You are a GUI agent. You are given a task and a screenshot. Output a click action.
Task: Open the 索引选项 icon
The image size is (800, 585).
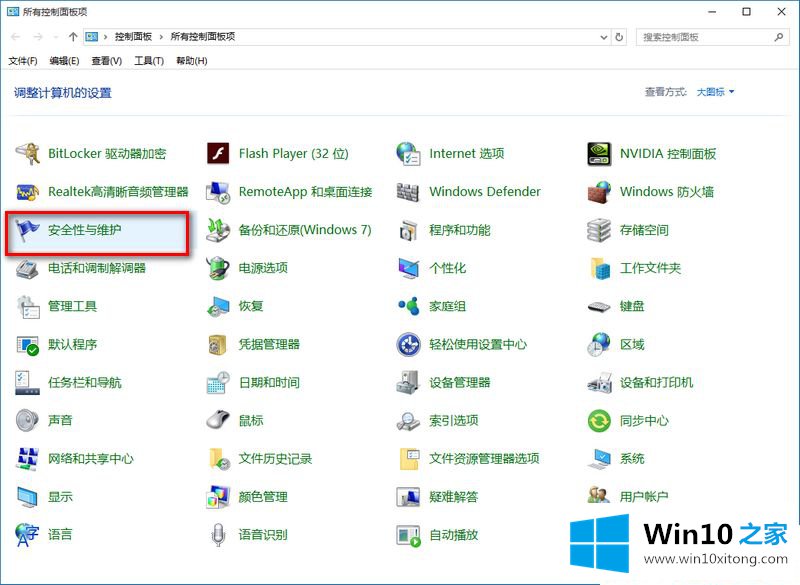coord(408,421)
